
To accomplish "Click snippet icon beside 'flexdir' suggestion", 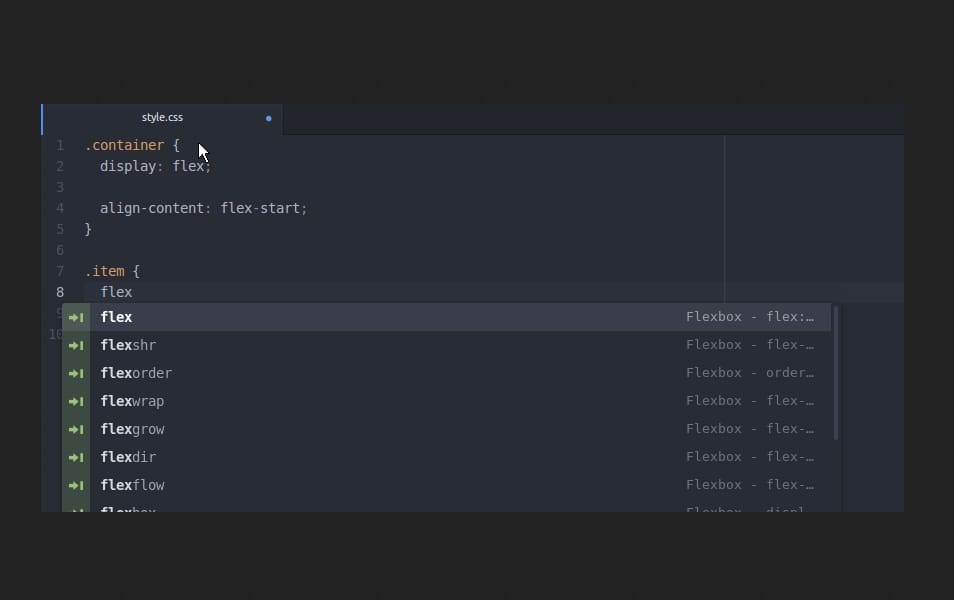I will [76, 458].
